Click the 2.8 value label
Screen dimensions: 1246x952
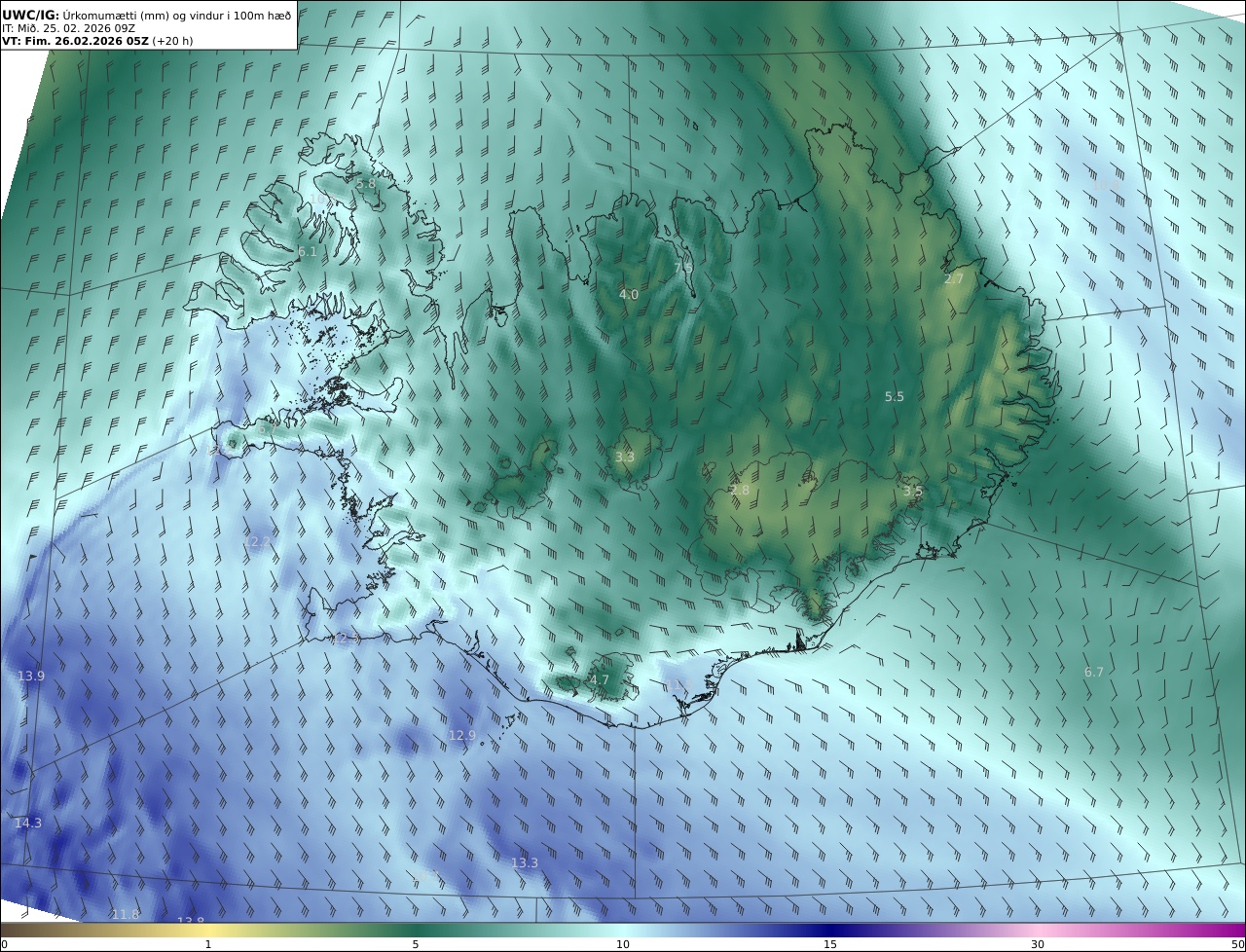740,490
